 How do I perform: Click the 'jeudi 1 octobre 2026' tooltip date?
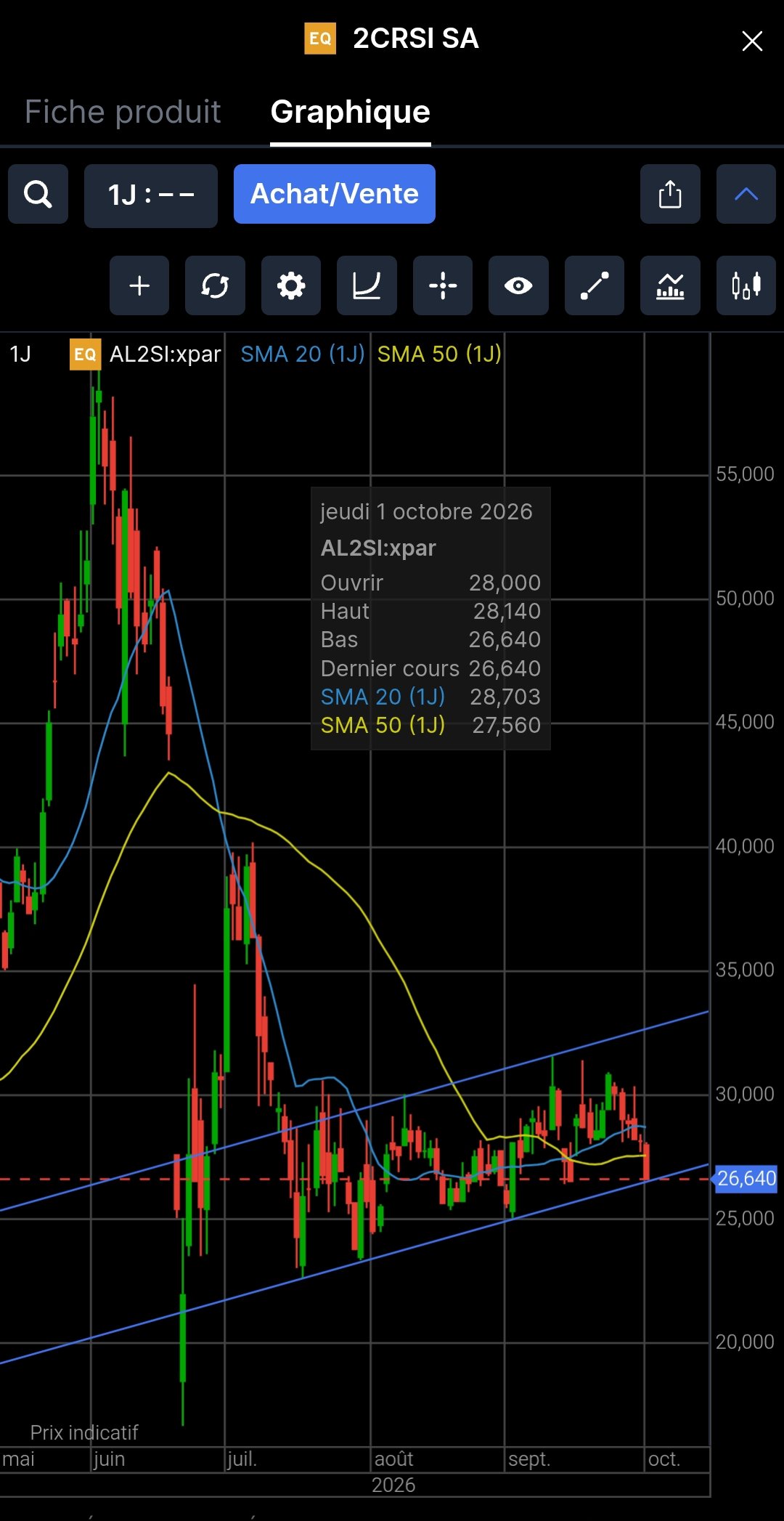pyautogui.click(x=427, y=511)
